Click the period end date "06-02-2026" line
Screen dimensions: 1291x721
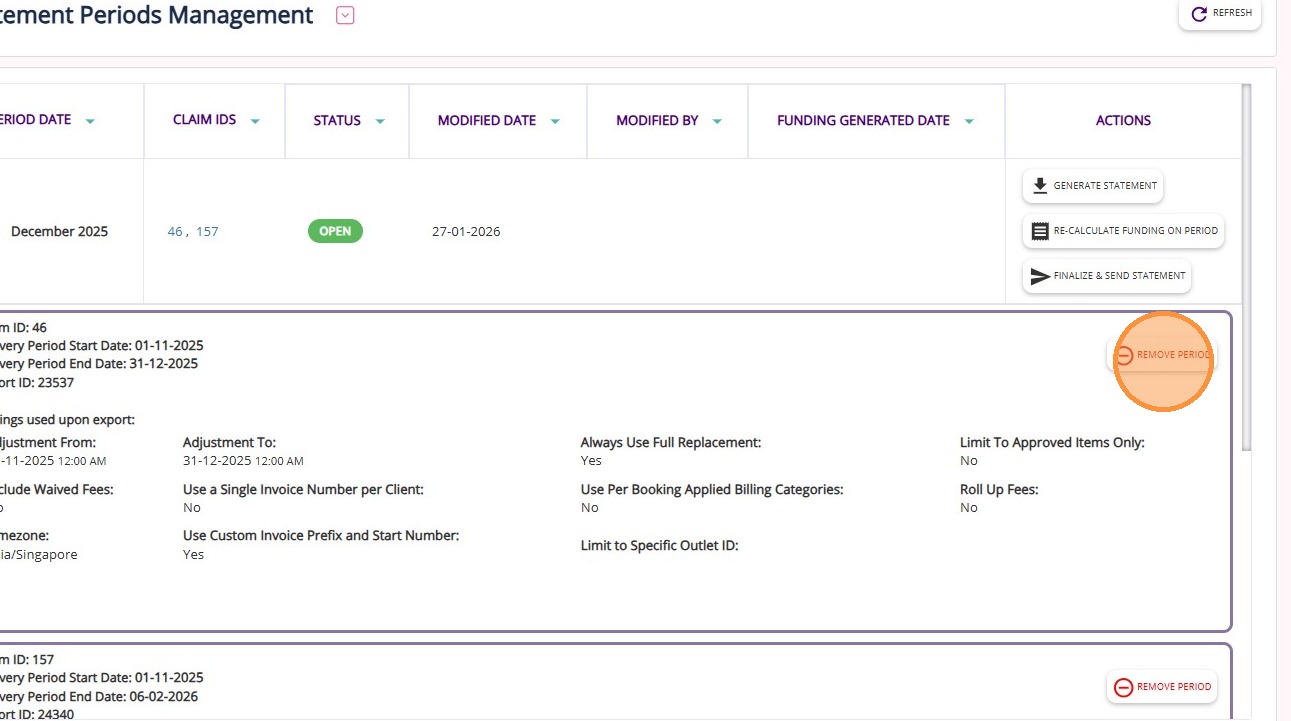tap(99, 696)
